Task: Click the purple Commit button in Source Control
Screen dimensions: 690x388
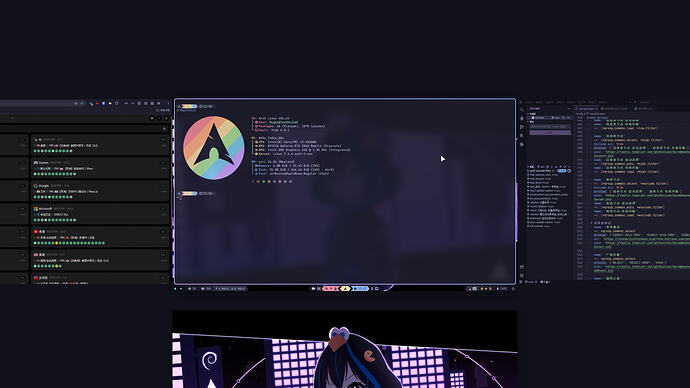Action: point(550,132)
